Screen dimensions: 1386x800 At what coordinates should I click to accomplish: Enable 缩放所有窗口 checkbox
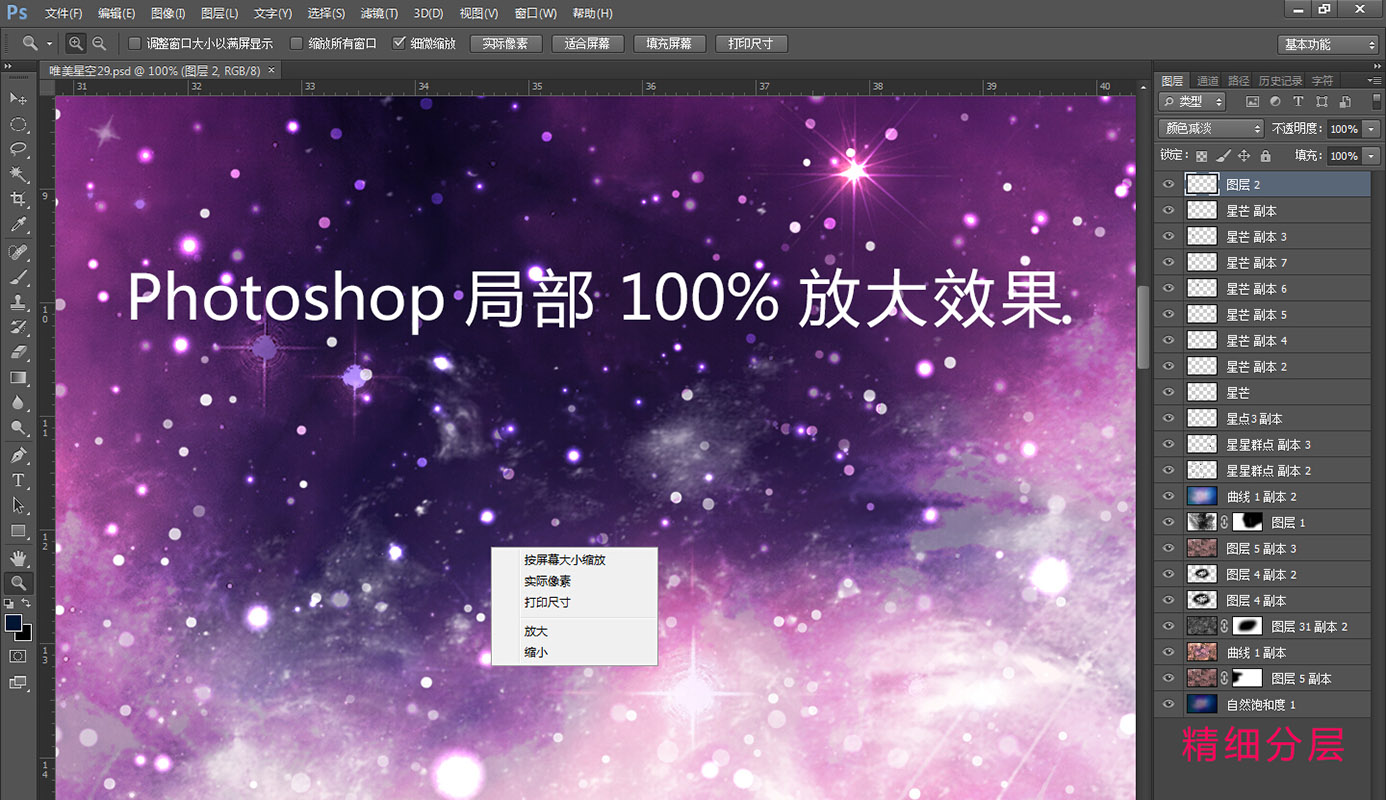coord(296,44)
